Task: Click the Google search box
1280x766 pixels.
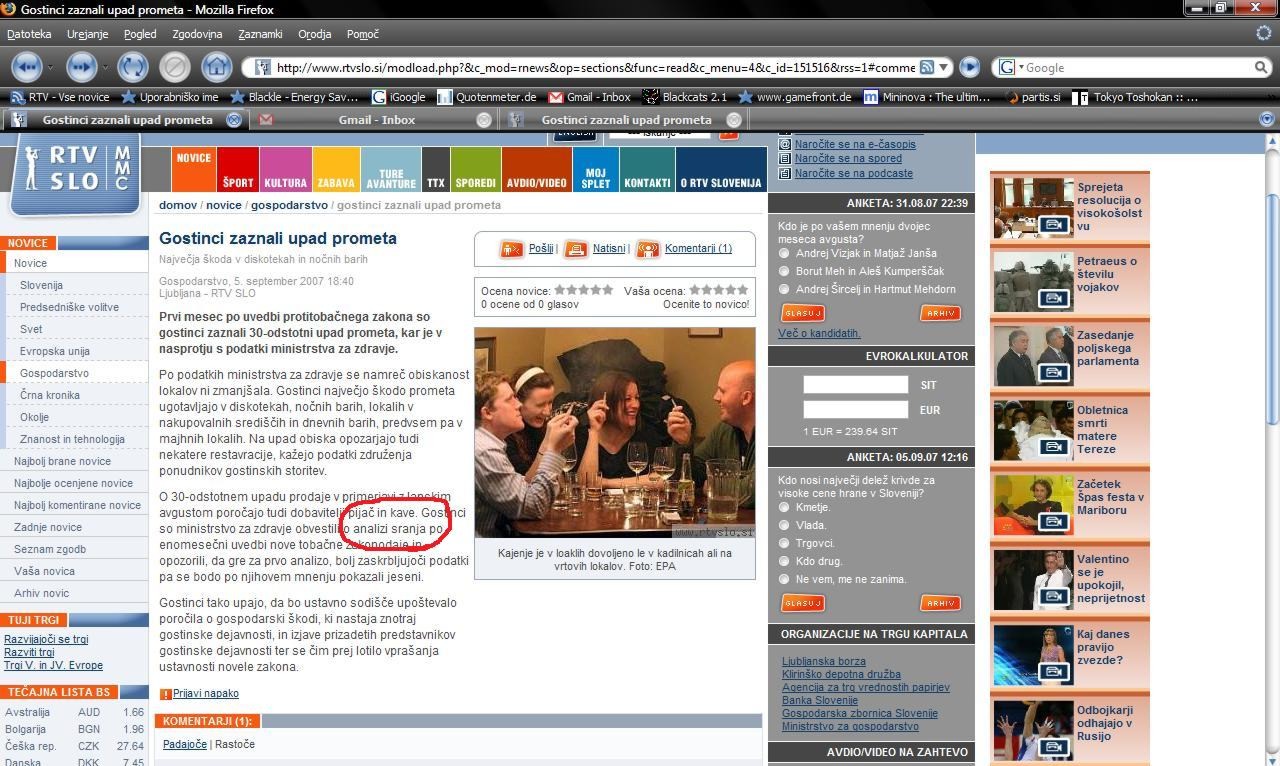Action: point(1138,67)
